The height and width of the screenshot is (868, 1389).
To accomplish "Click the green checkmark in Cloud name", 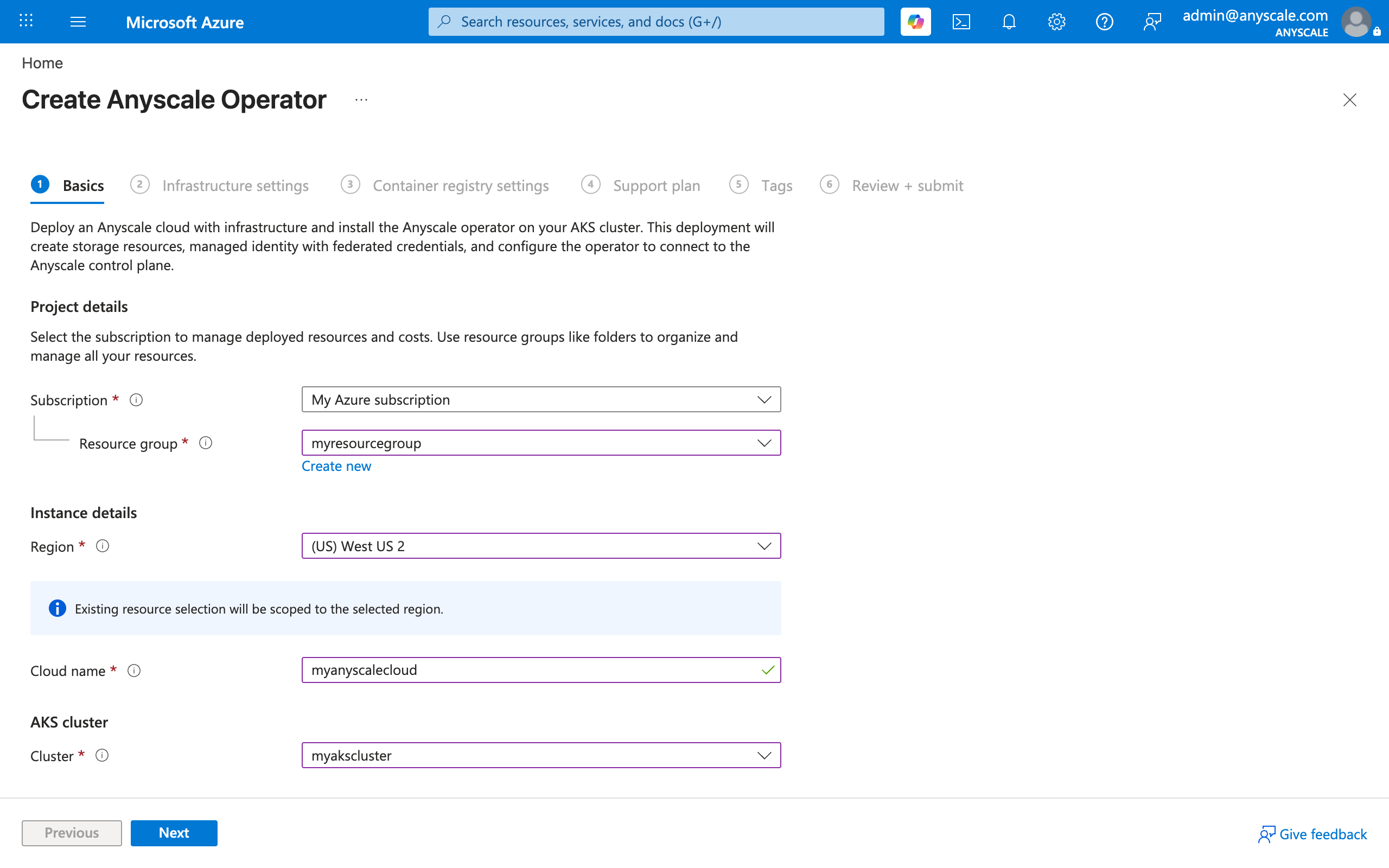I will pos(768,671).
